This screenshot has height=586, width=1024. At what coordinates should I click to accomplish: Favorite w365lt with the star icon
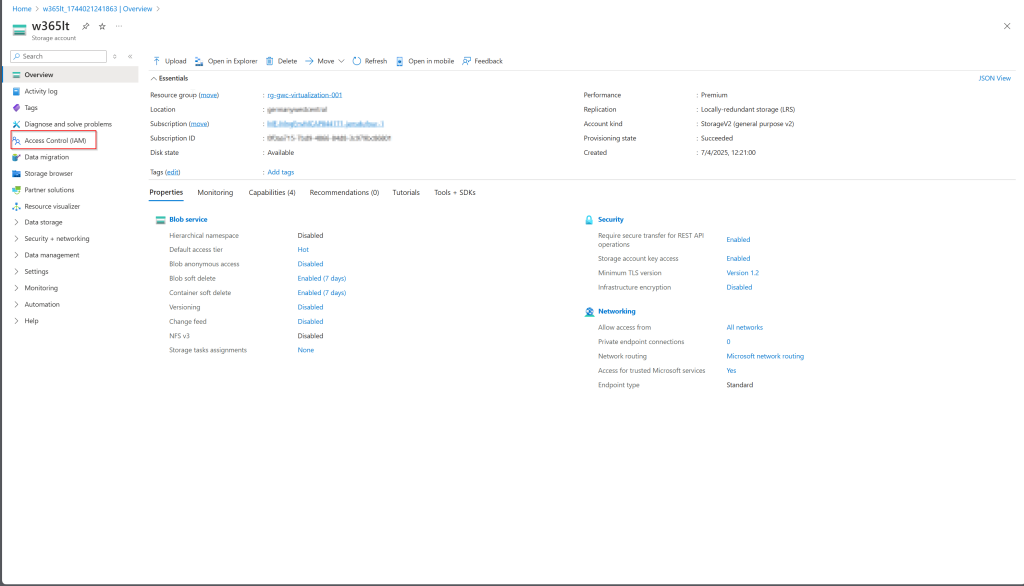(102, 26)
